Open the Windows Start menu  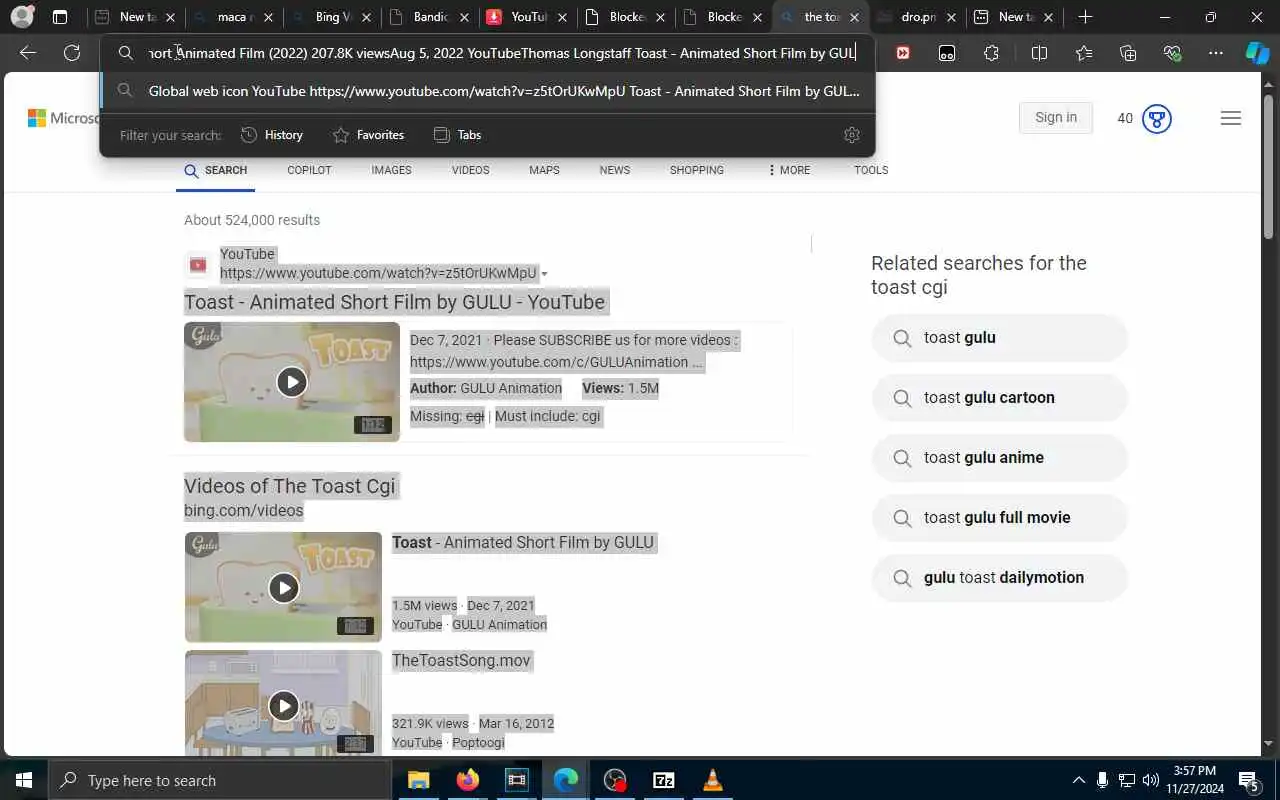point(24,780)
